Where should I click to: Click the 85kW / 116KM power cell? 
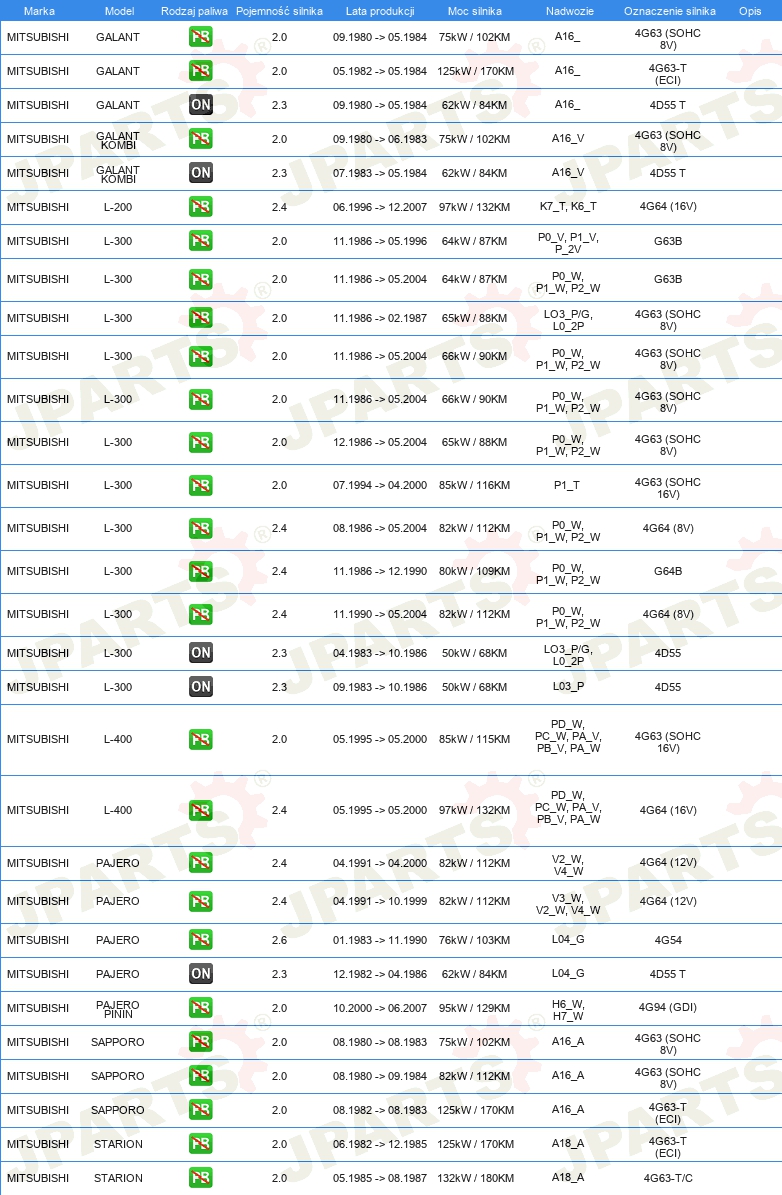point(475,485)
